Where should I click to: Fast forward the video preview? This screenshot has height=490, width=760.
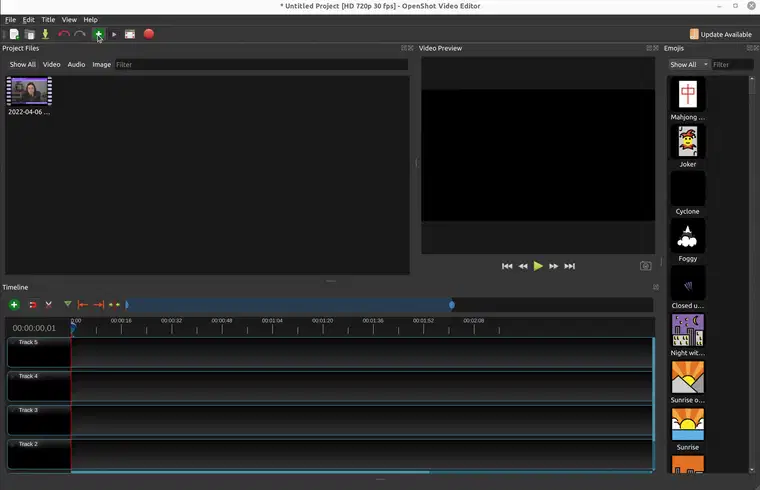(x=554, y=266)
